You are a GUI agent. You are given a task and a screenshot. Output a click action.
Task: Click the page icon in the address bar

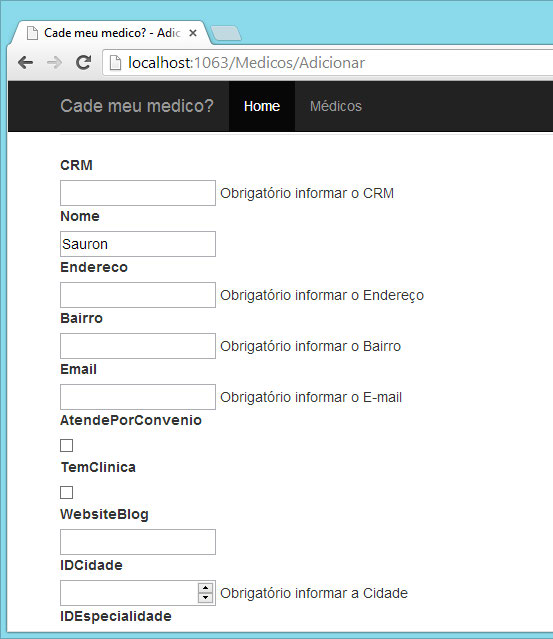pyautogui.click(x=116, y=63)
